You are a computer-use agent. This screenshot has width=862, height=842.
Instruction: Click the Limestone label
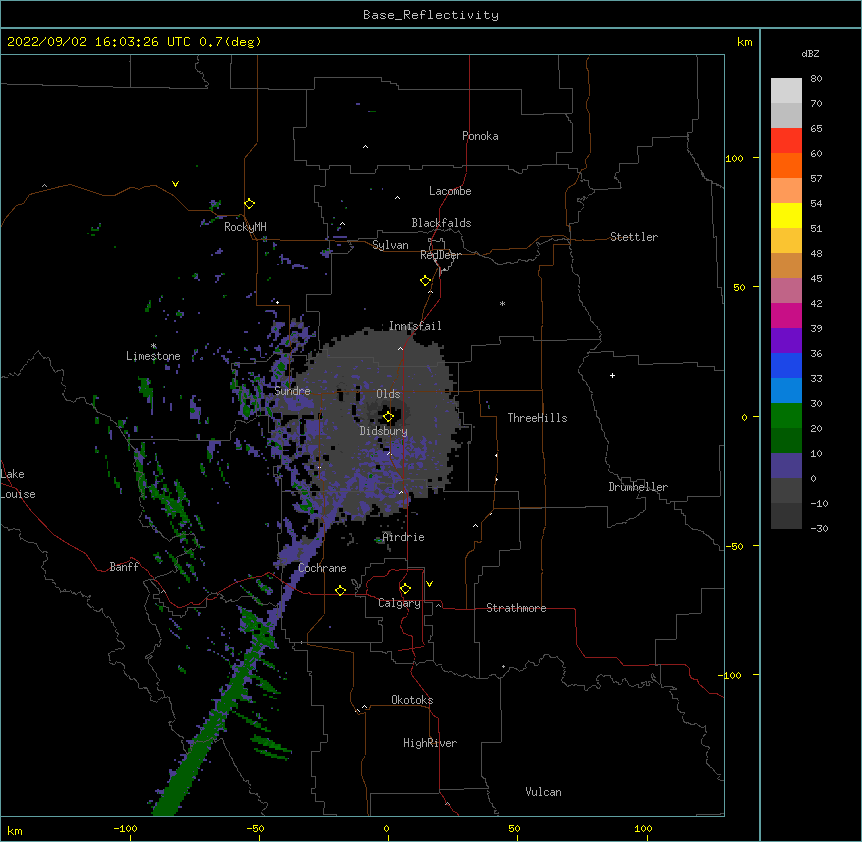click(x=153, y=356)
